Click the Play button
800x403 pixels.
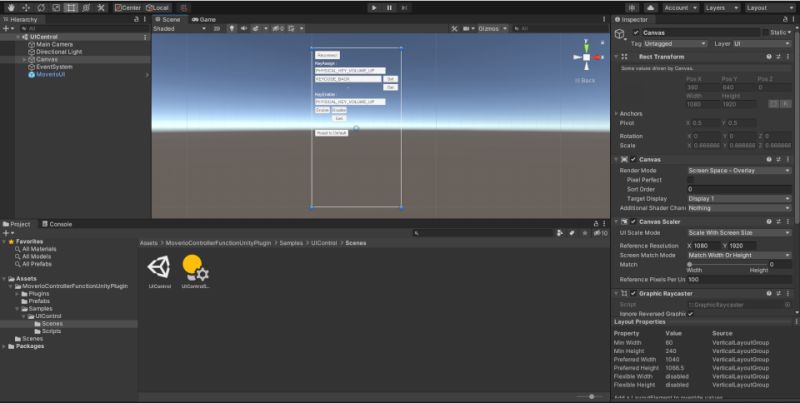[x=374, y=8]
